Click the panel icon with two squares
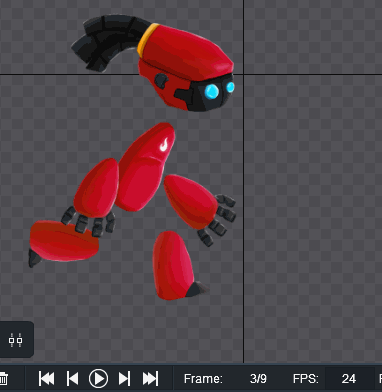The height and width of the screenshot is (392, 382). point(16,340)
